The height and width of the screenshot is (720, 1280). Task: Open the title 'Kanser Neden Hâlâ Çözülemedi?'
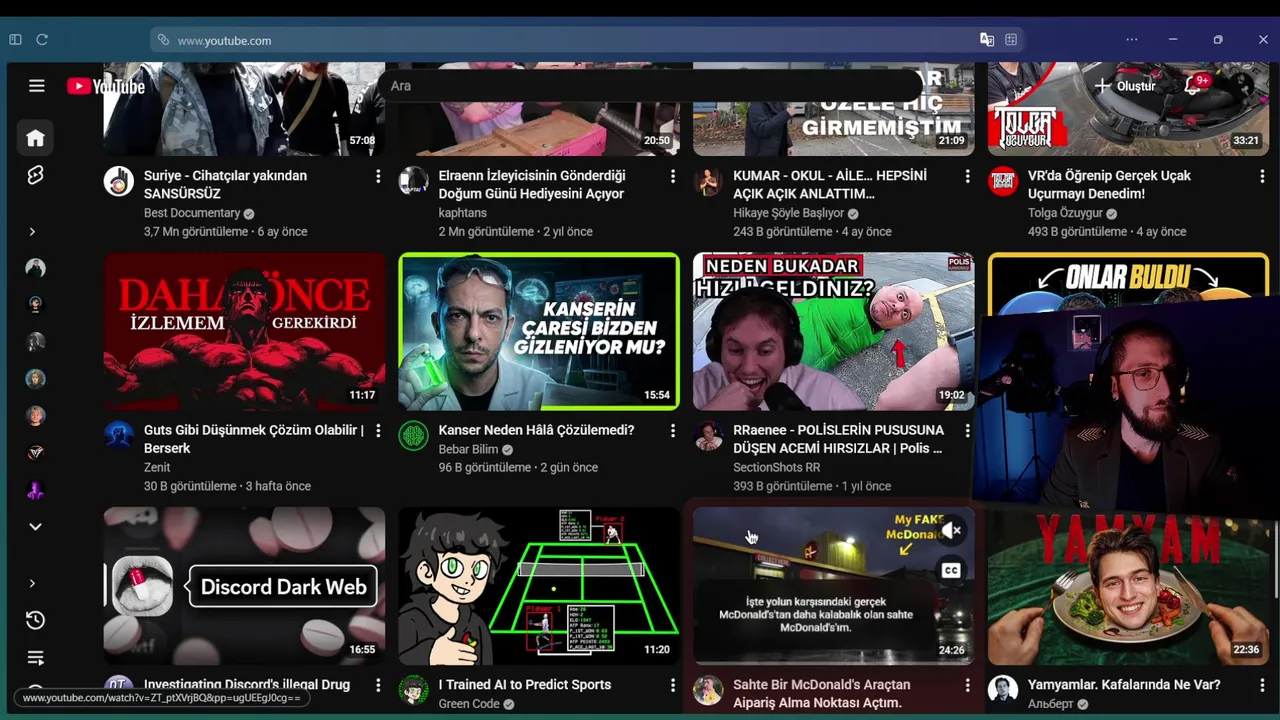click(x=536, y=430)
